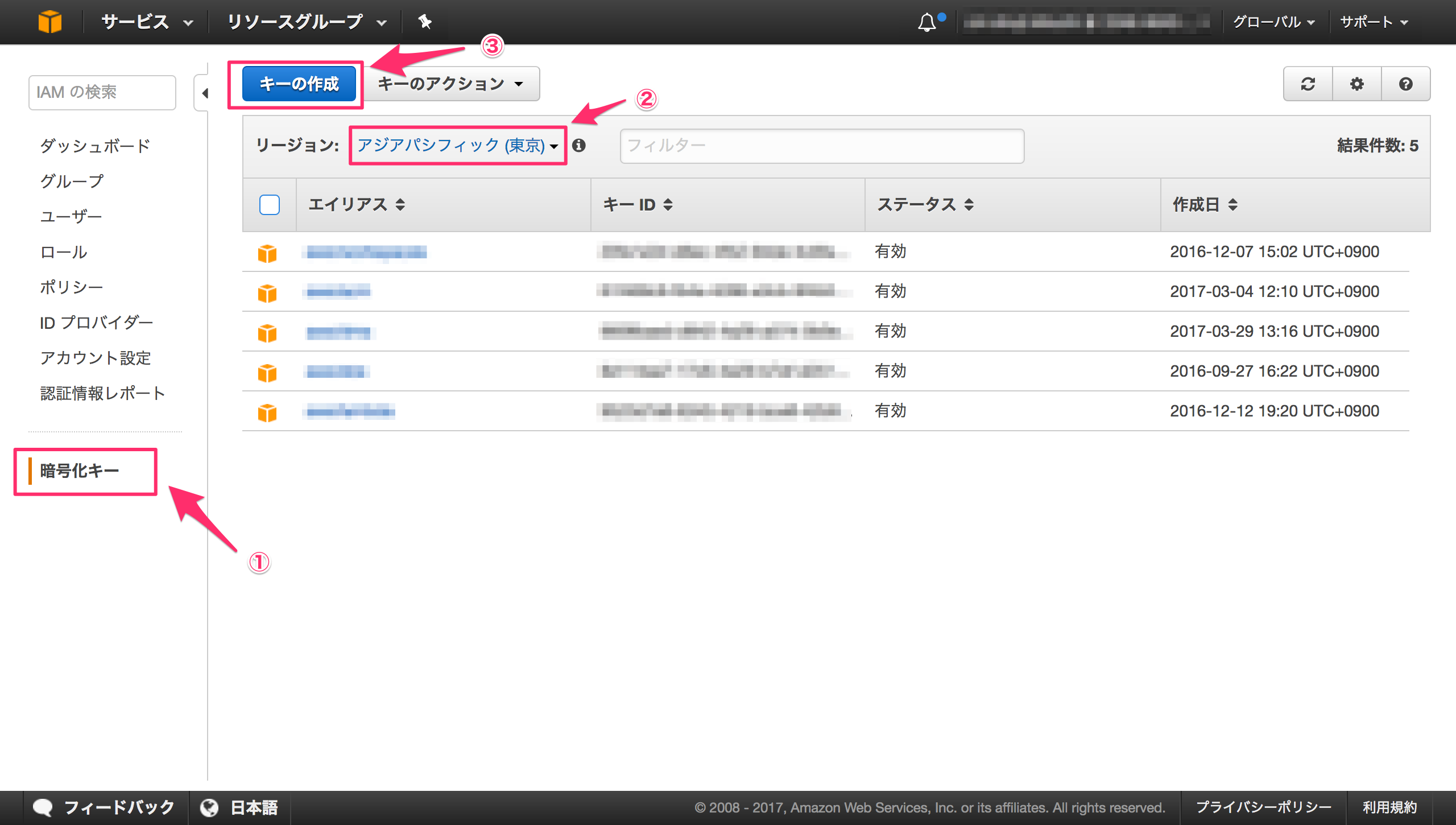Expand the キーのアクション dropdown
The height and width of the screenshot is (825, 1456).
[450, 84]
